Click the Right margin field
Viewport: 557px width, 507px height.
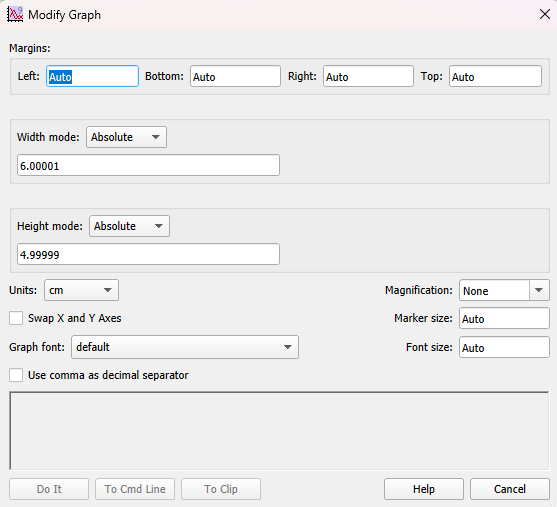tap(368, 76)
